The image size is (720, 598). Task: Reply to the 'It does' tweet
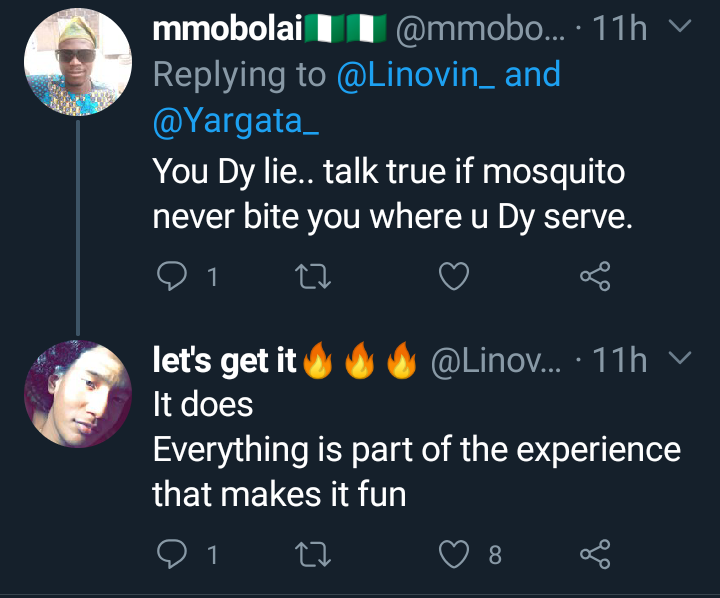172,554
